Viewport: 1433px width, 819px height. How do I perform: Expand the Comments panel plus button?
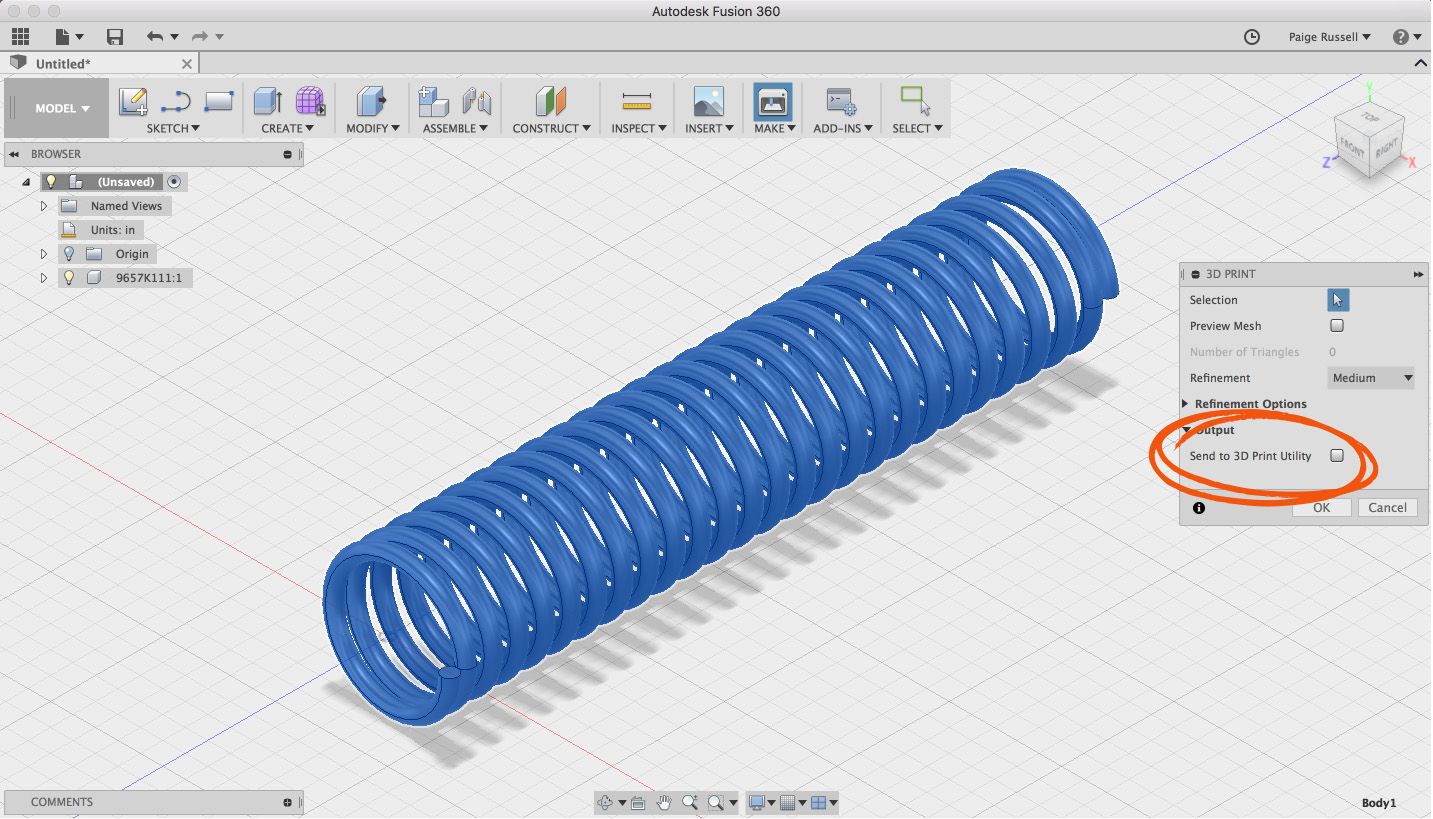tap(287, 802)
